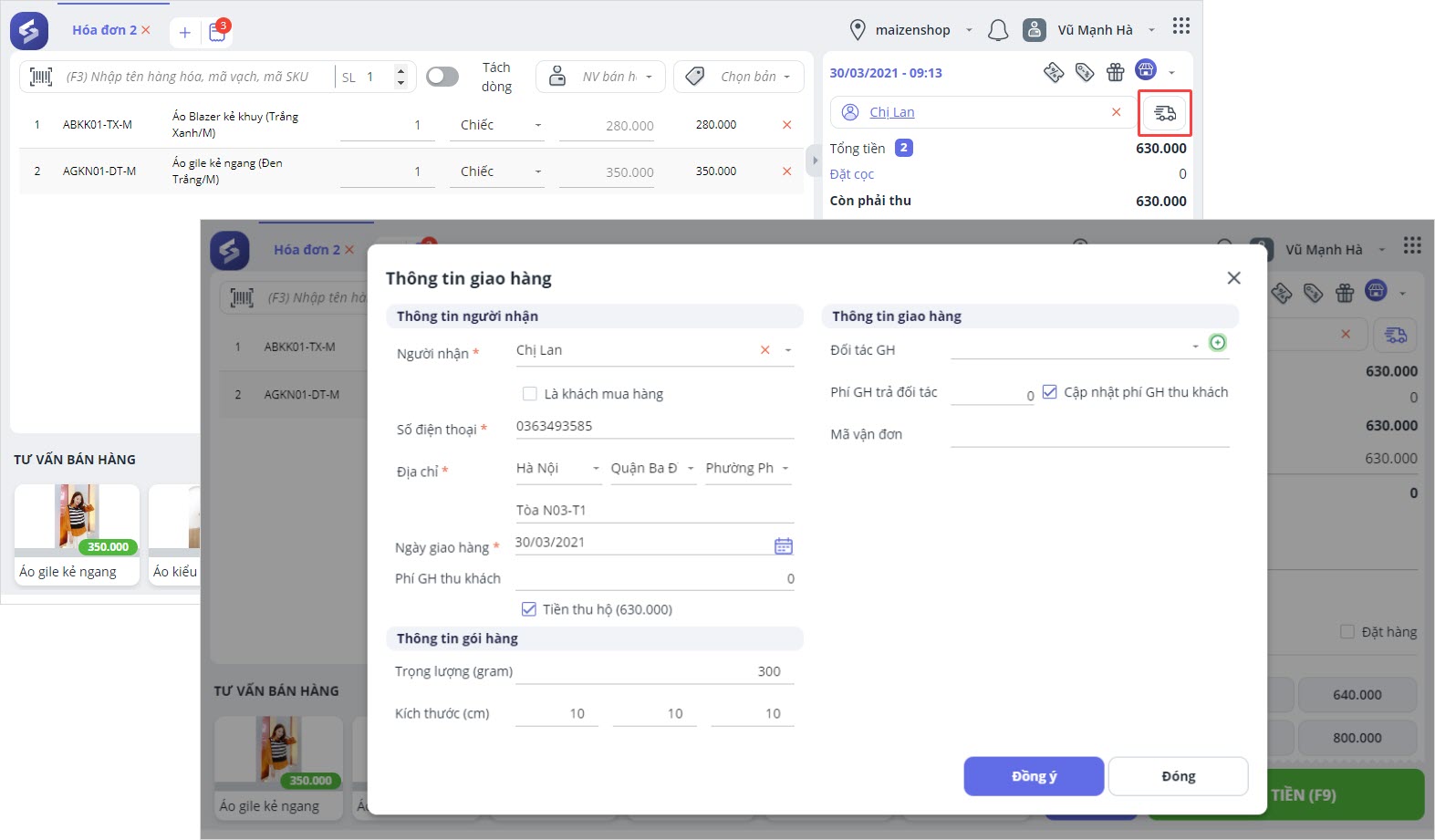This screenshot has width=1435, height=840.
Task: Open the Chị Lan customer link
Action: click(x=891, y=112)
